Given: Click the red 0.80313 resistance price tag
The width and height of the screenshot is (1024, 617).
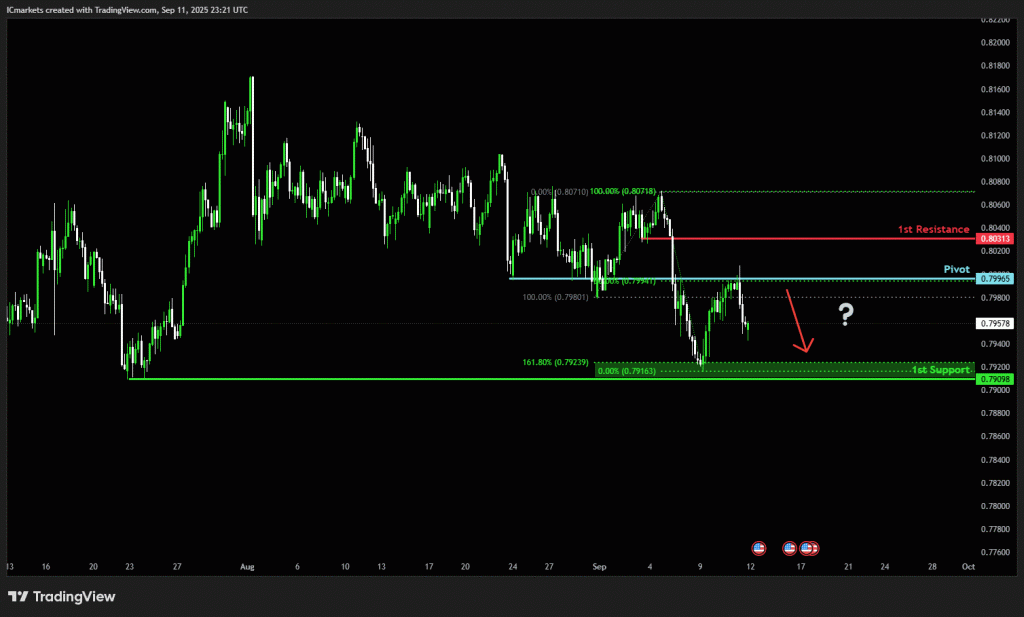Looking at the screenshot, I should tap(995, 239).
